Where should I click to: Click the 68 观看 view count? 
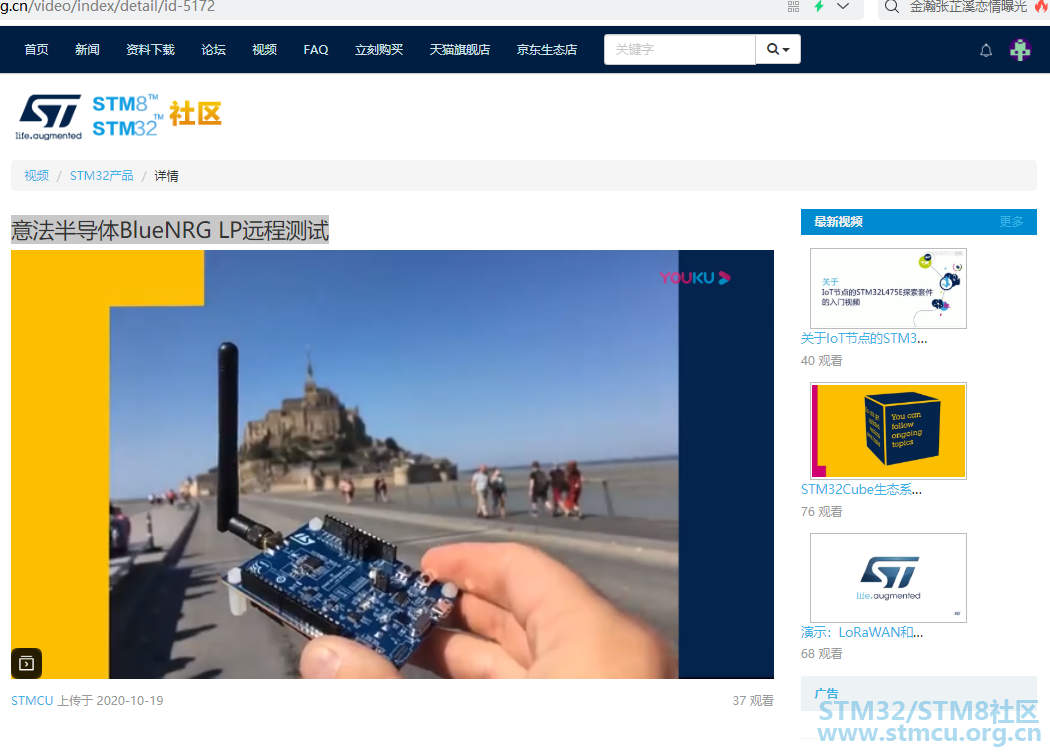pos(822,654)
